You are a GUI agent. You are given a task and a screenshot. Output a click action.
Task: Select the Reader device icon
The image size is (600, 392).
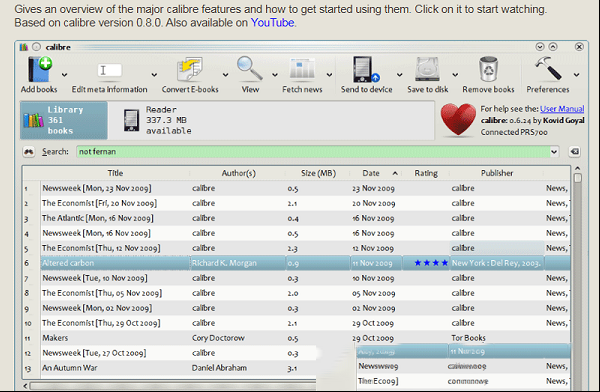(x=131, y=120)
